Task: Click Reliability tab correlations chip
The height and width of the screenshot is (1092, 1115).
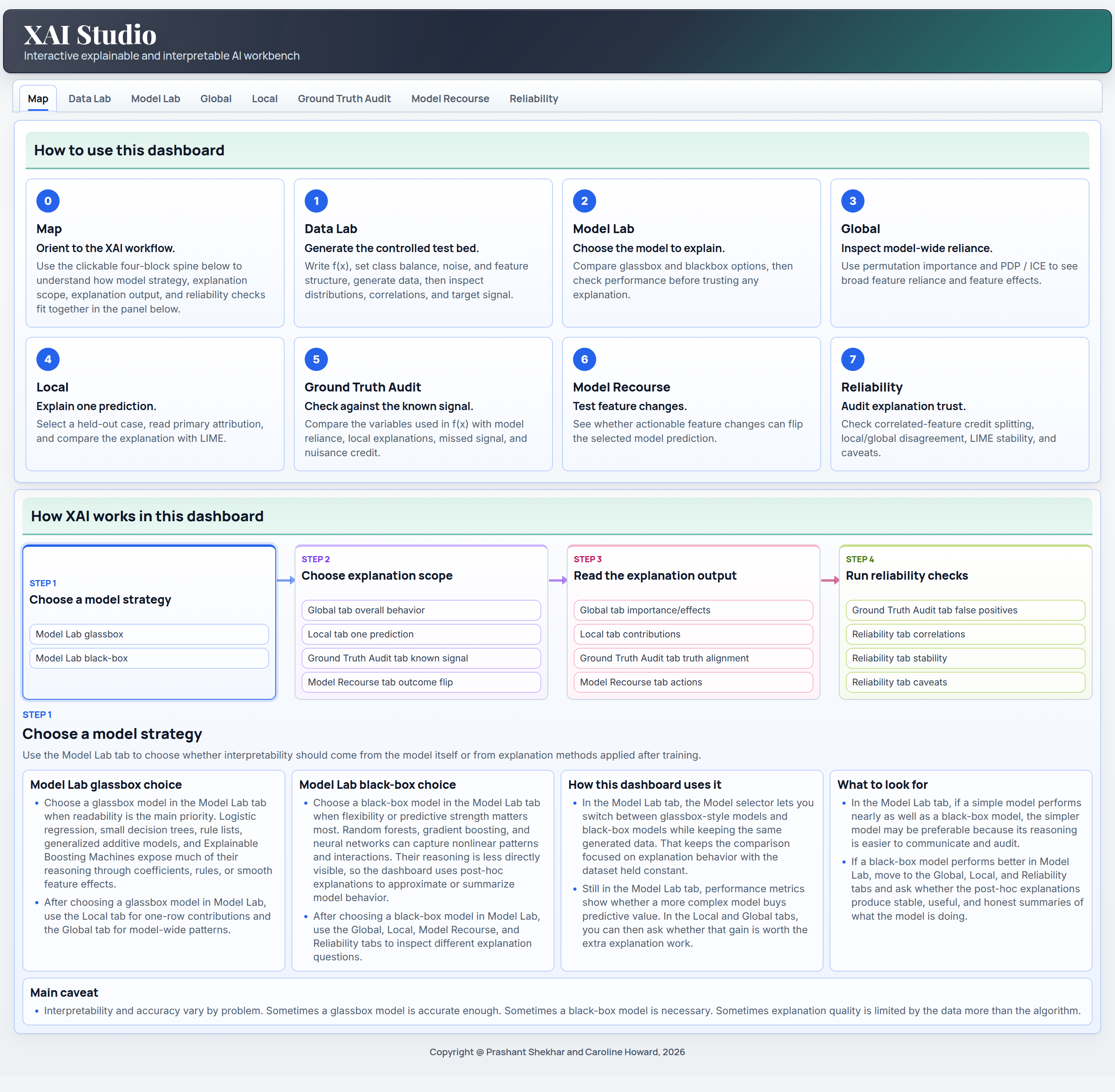Action: [966, 634]
